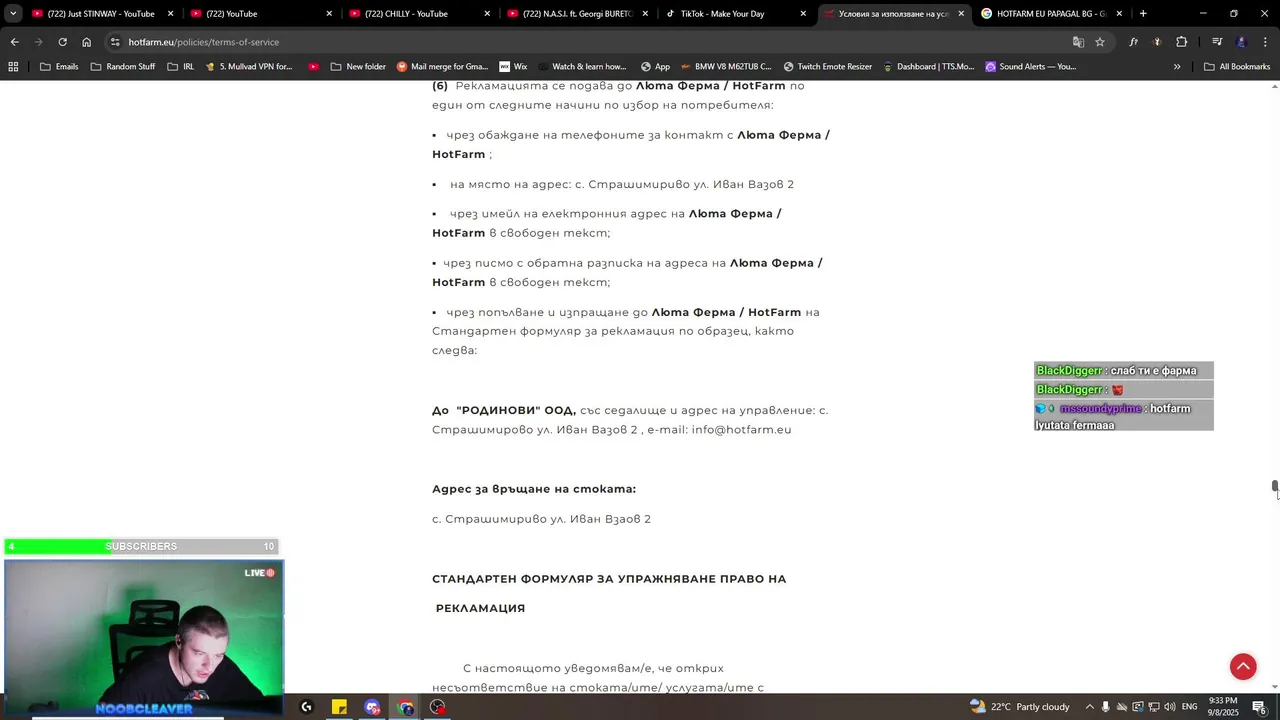
Task: Click the heading 'Адрес за връщане на стоката:'
Action: (534, 489)
